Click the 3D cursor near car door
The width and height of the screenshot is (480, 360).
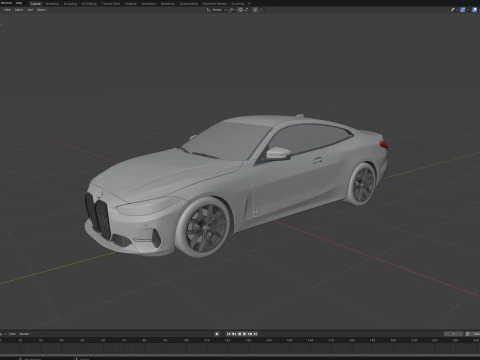pos(255,213)
